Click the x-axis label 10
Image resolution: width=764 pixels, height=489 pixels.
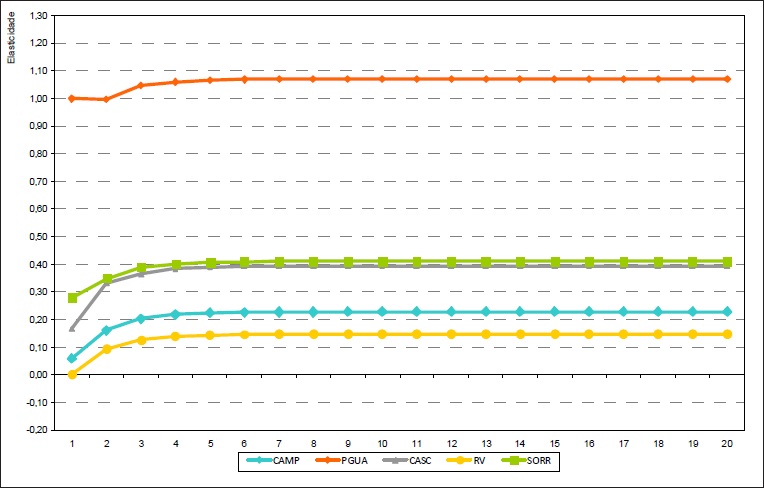pos(382,441)
